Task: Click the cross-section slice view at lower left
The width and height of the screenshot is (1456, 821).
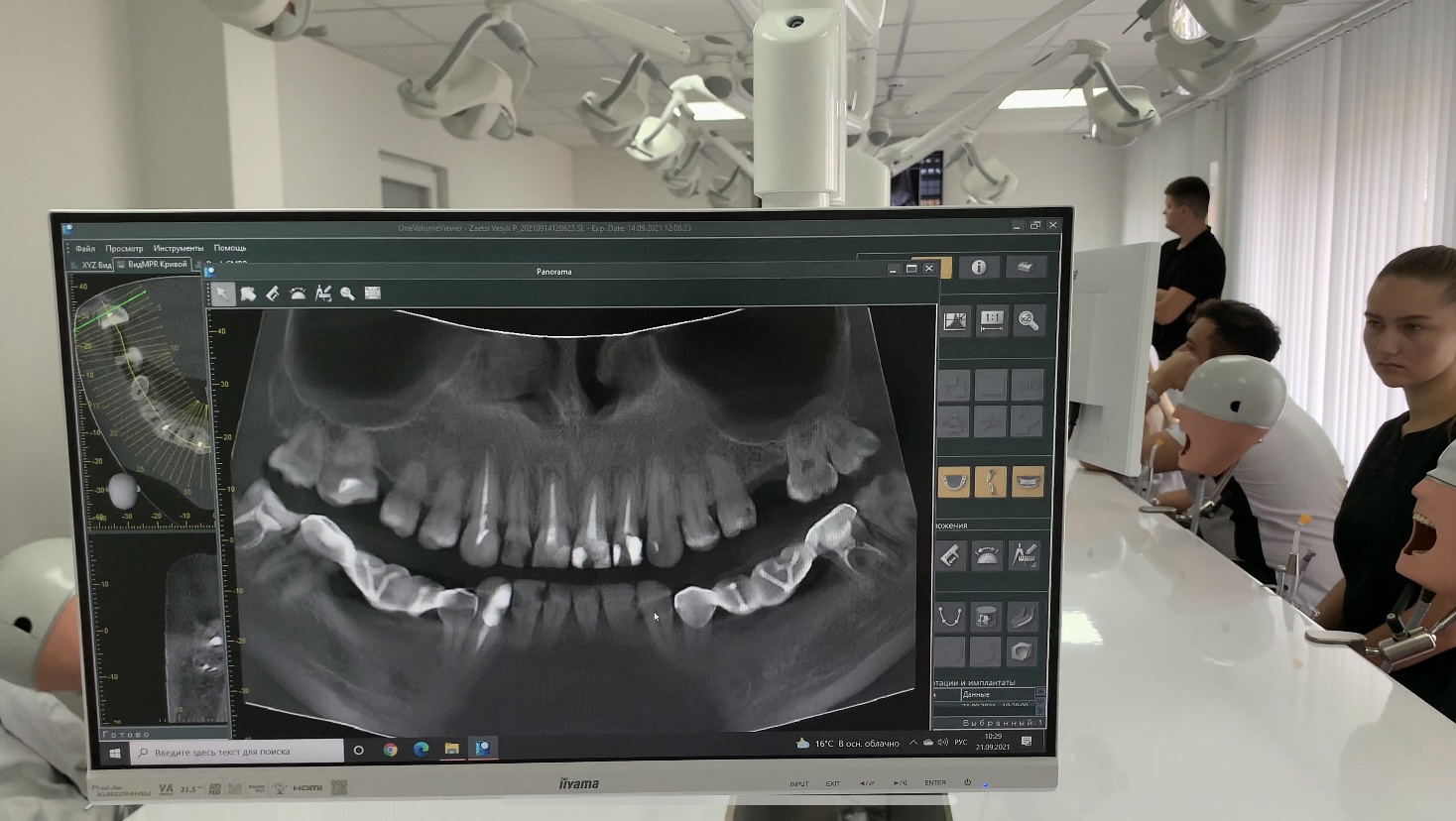Action: [164, 631]
